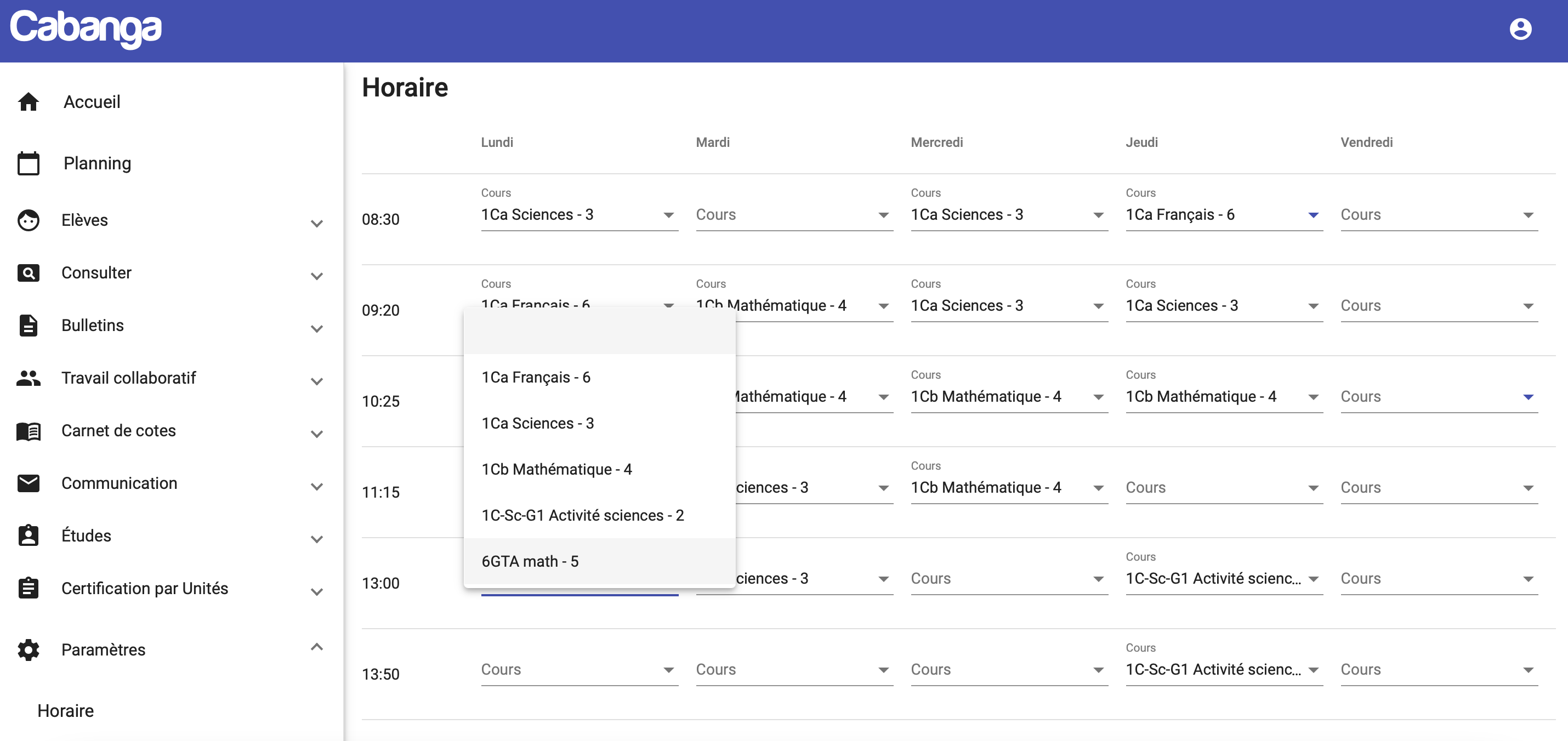Click the Carnet de cotes book icon

click(28, 431)
